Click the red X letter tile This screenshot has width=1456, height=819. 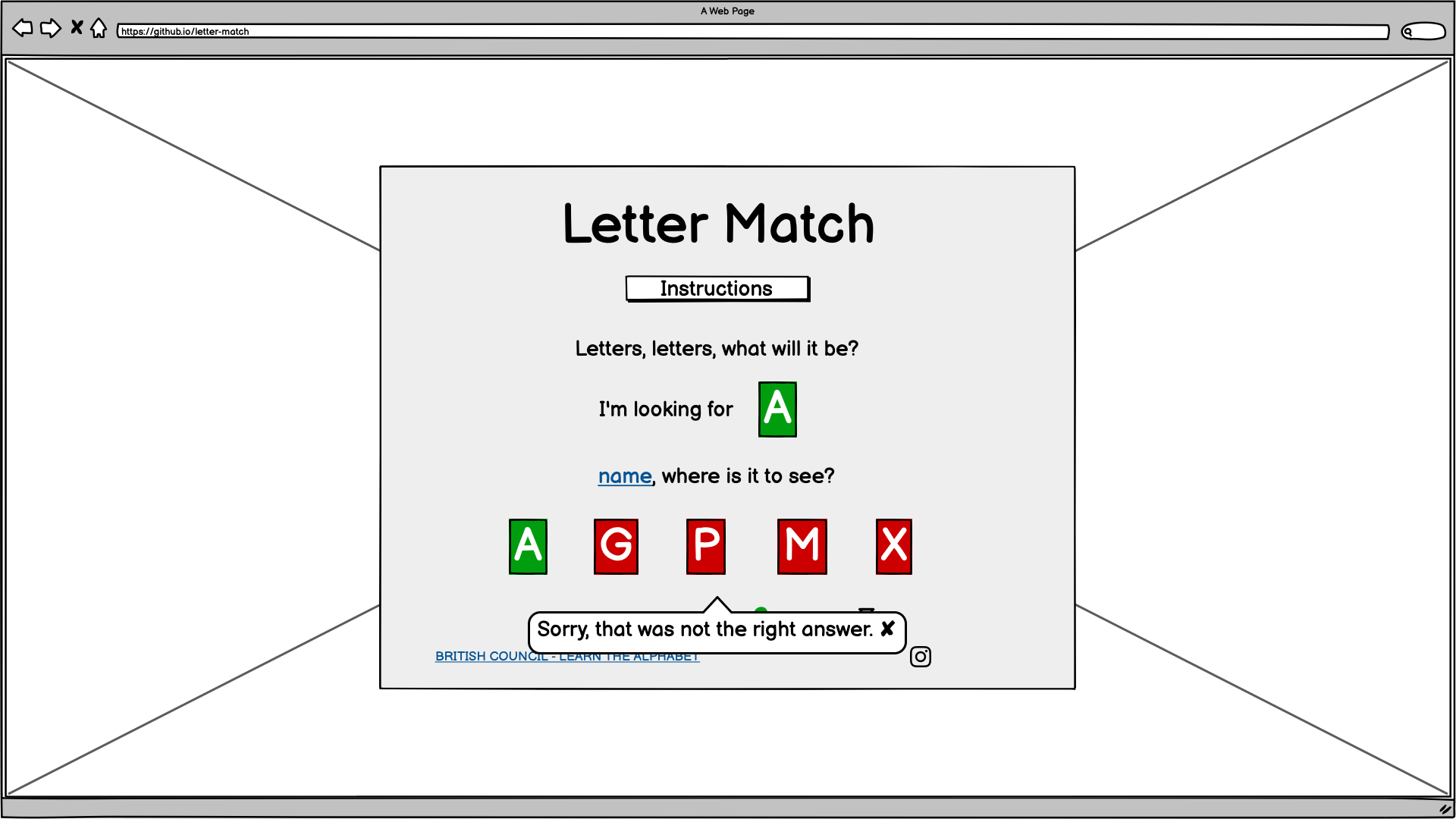893,545
